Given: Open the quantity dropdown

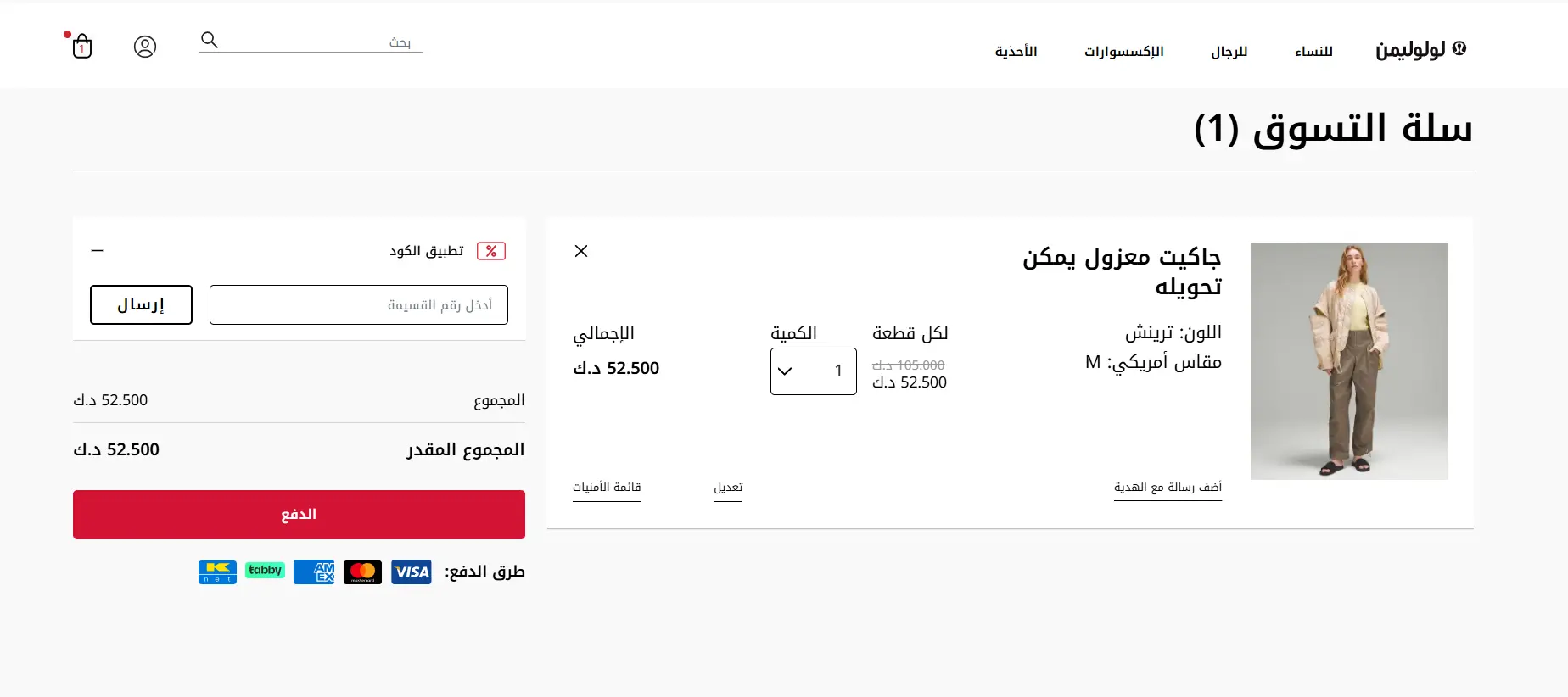Looking at the screenshot, I should tap(813, 371).
